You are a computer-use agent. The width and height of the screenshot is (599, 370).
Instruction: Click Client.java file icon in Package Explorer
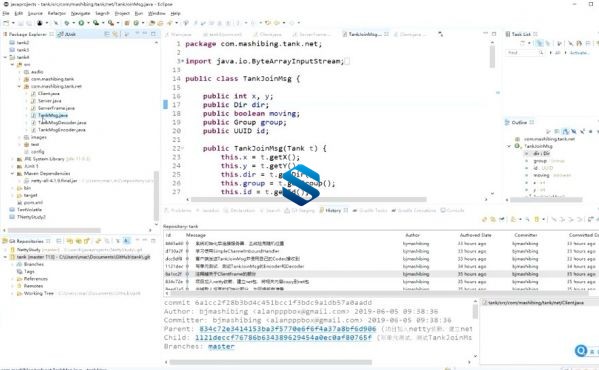[33, 94]
